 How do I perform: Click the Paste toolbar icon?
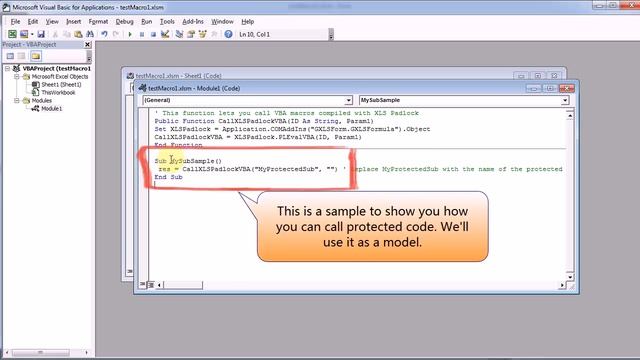[x=78, y=34]
